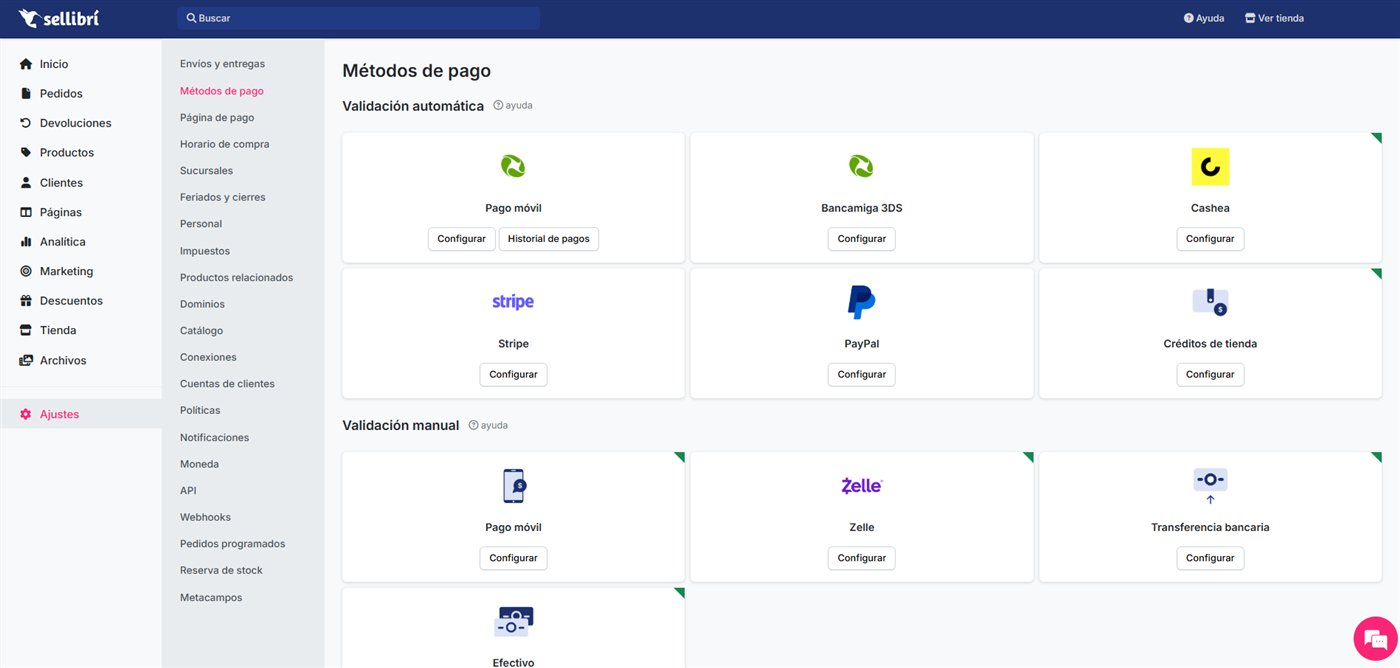Viewport: 1400px width, 668px height.
Task: Click the Créditos de tienda wallet icon
Action: (1210, 302)
